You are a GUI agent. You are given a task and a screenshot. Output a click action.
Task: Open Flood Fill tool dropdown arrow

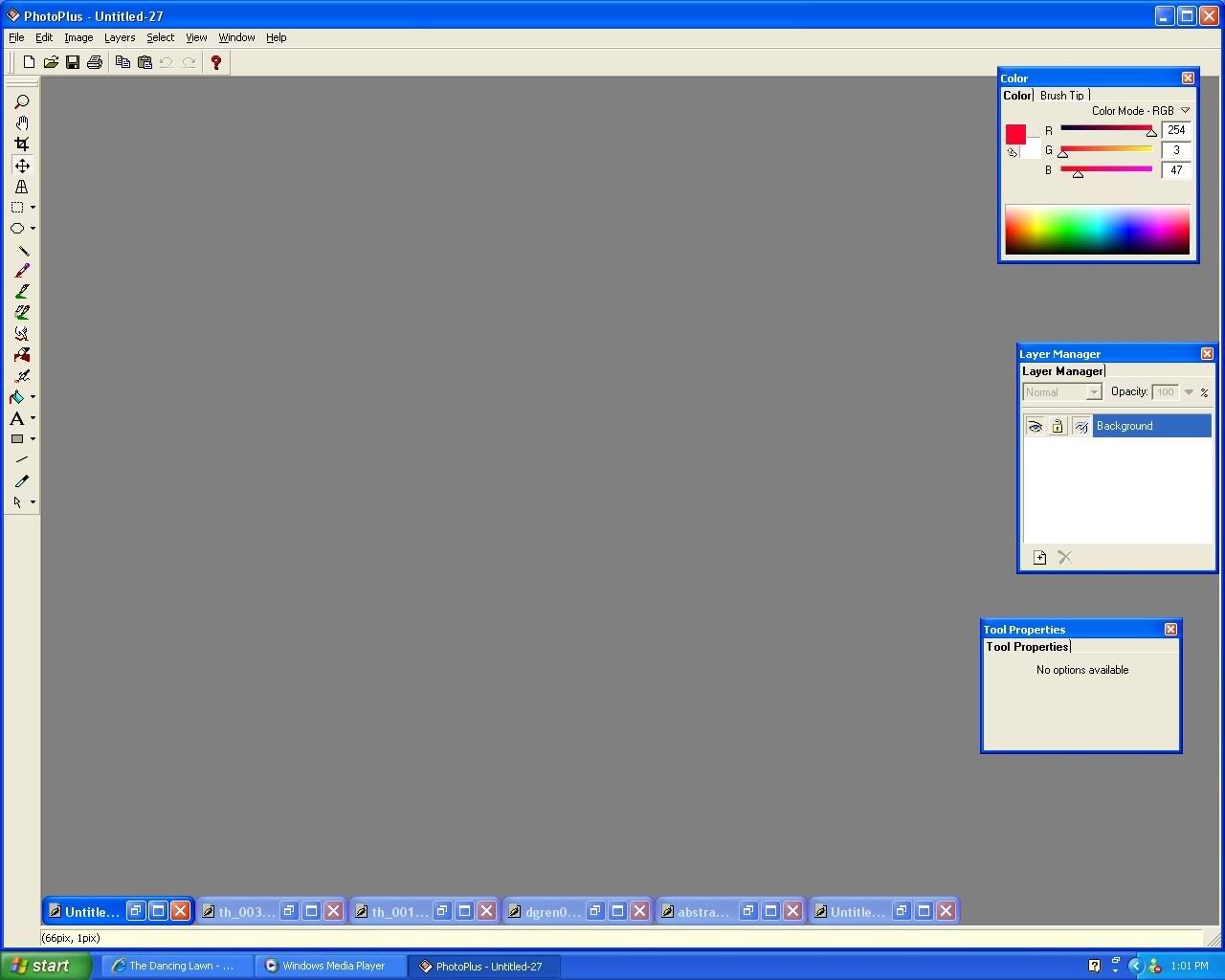pos(33,397)
